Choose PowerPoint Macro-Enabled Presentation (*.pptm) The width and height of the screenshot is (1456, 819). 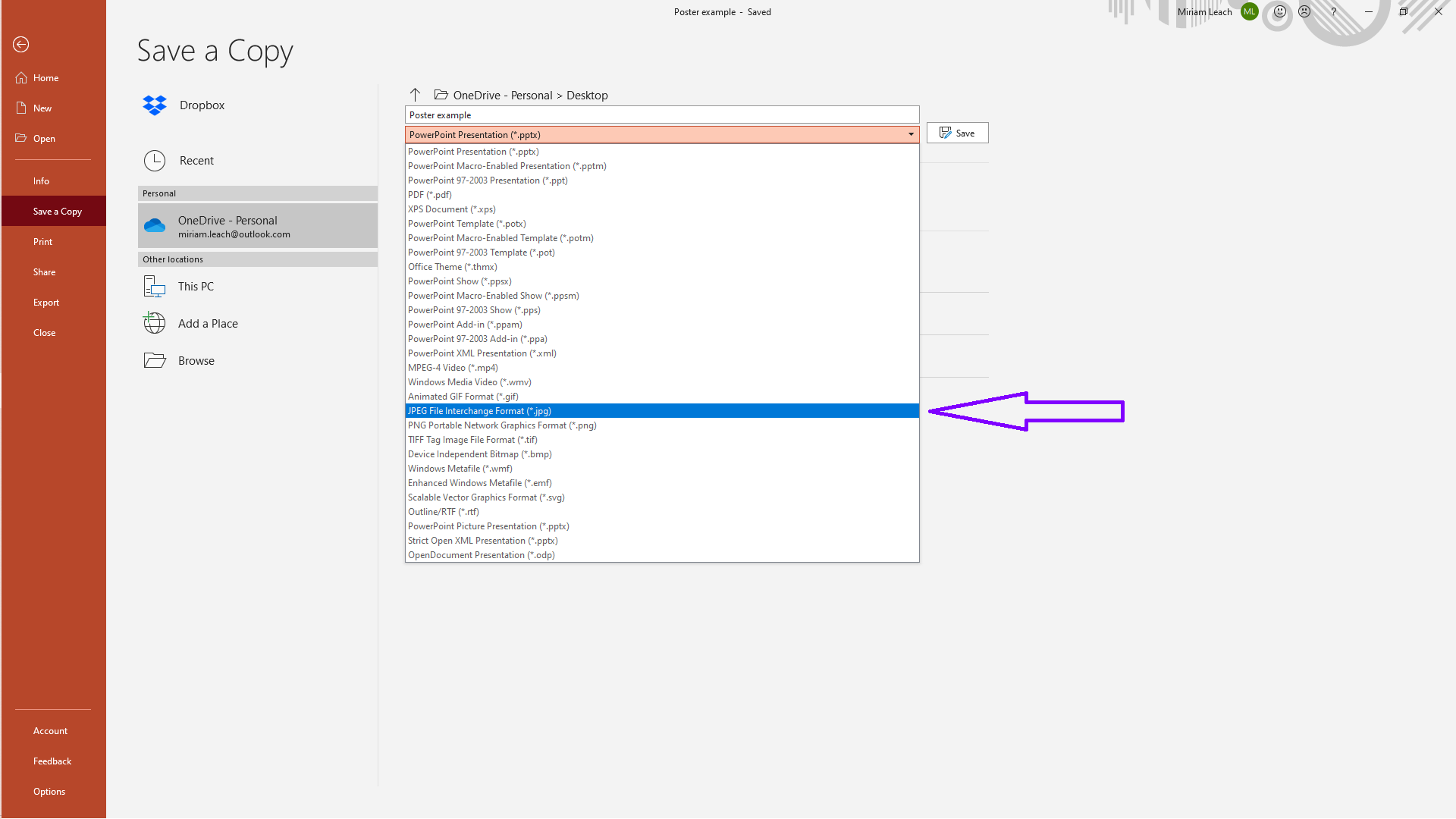[x=662, y=166]
